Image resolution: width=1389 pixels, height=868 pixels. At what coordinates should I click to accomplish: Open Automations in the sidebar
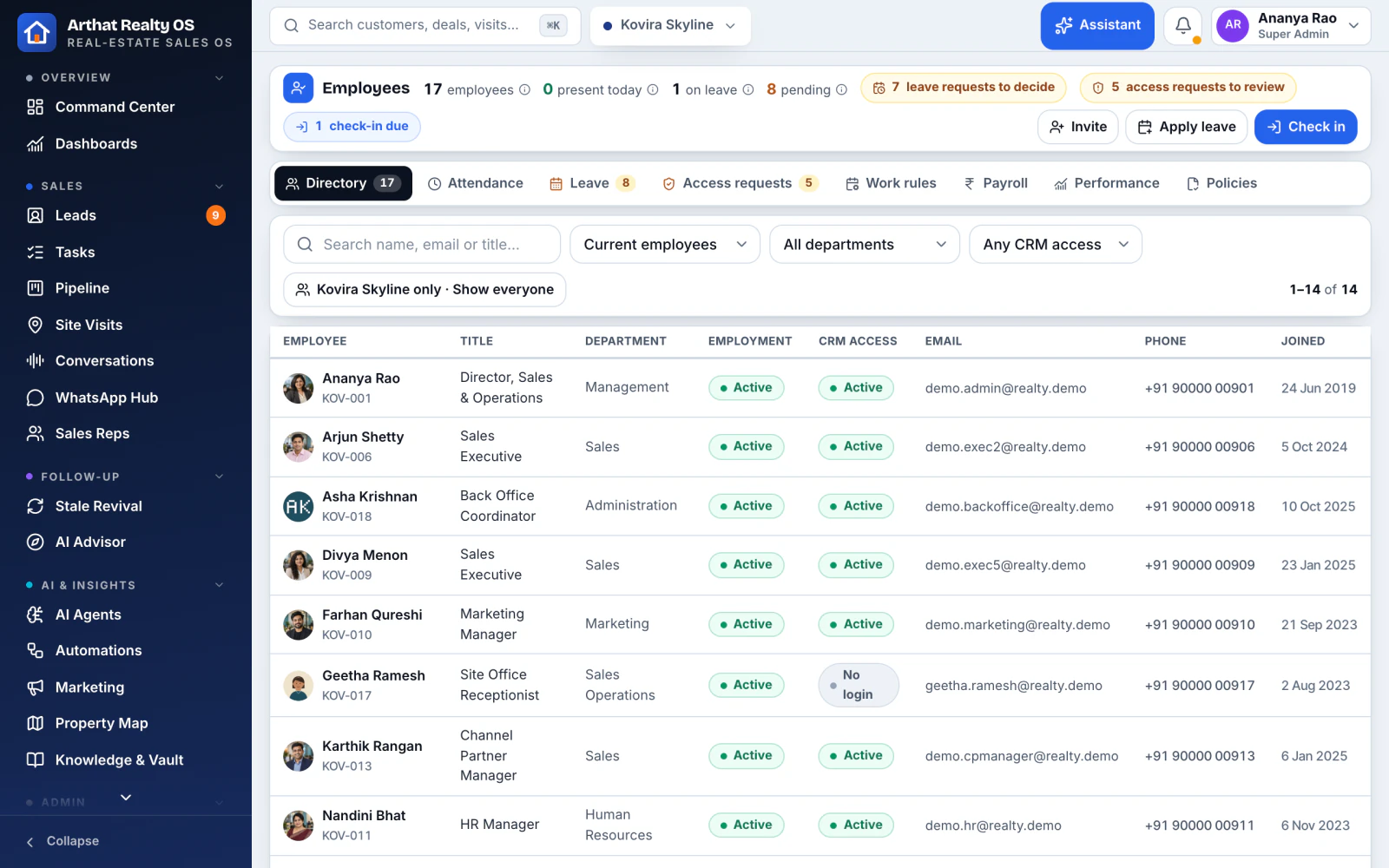click(126, 650)
